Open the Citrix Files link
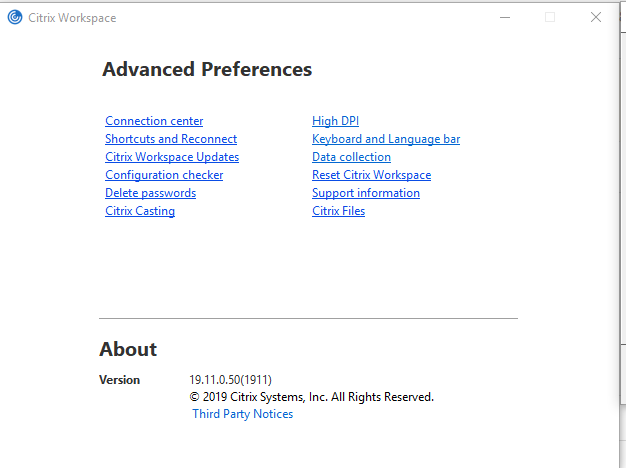Screen dimensions: 626x468 [339, 211]
